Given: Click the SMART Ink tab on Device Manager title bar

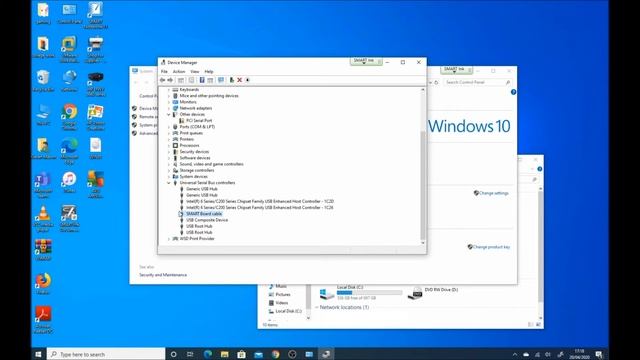Looking at the screenshot, I should tap(366, 61).
